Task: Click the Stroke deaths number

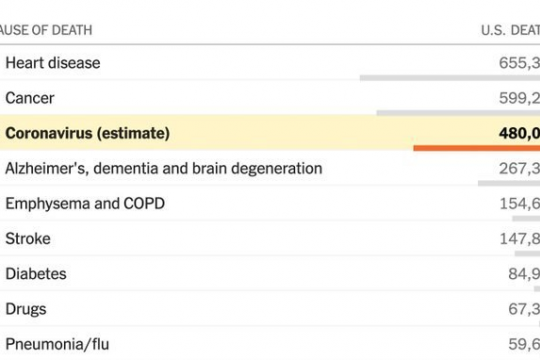Action: pyautogui.click(x=520, y=239)
